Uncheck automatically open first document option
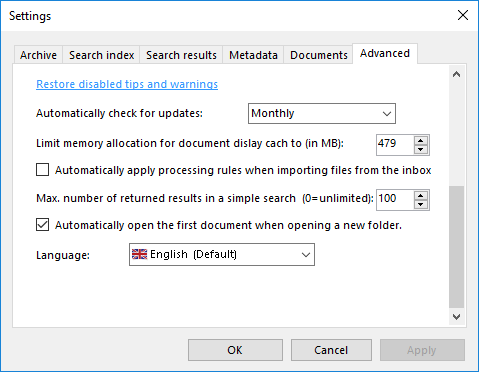The height and width of the screenshot is (372, 479). click(43, 225)
